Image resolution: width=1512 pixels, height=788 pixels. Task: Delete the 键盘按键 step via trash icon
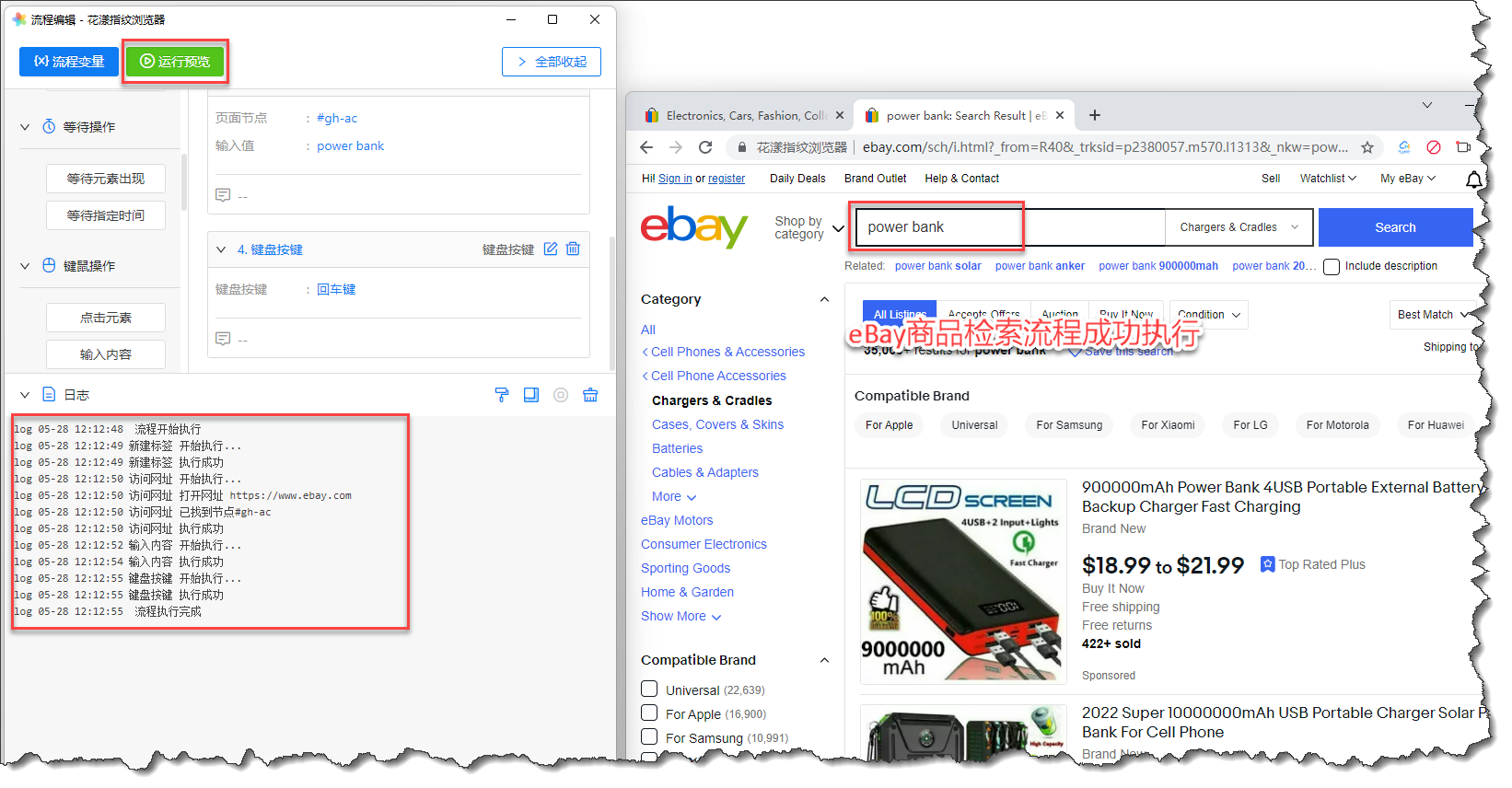tap(573, 249)
